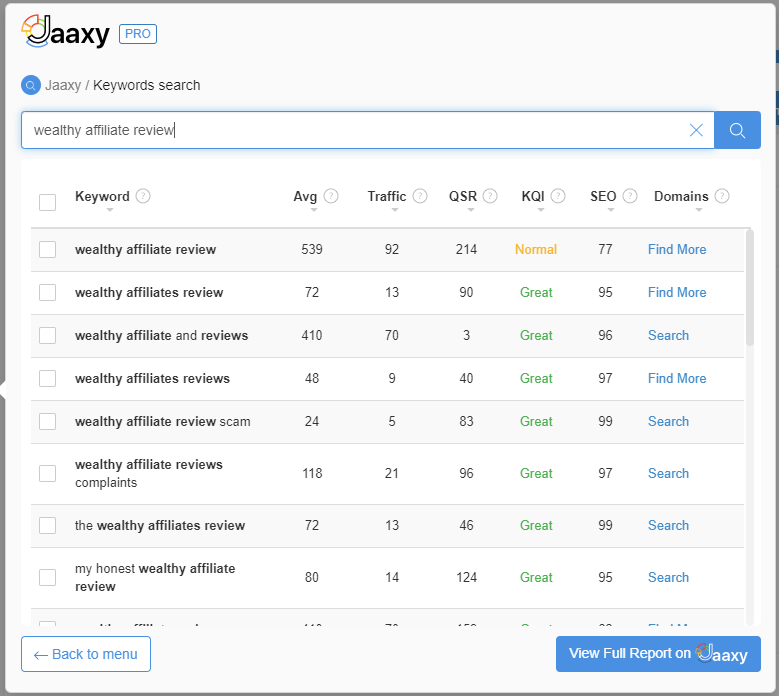Click Search for 'wealthy affiliate reviews complaints'
This screenshot has width=779, height=696.
click(x=668, y=473)
